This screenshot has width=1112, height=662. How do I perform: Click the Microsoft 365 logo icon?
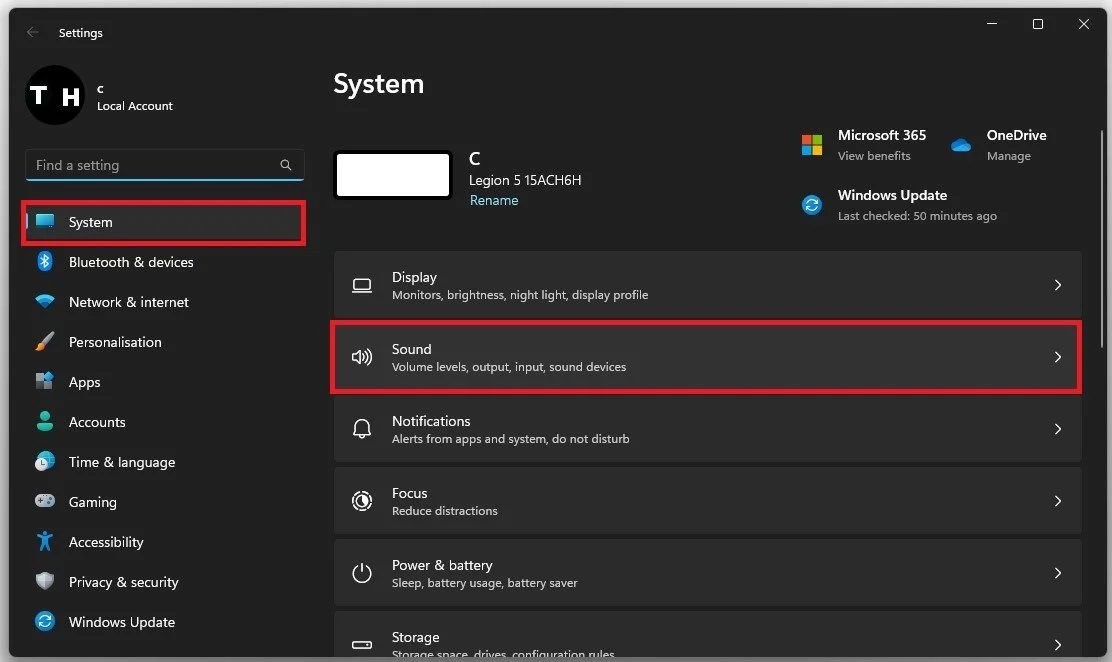[812, 145]
